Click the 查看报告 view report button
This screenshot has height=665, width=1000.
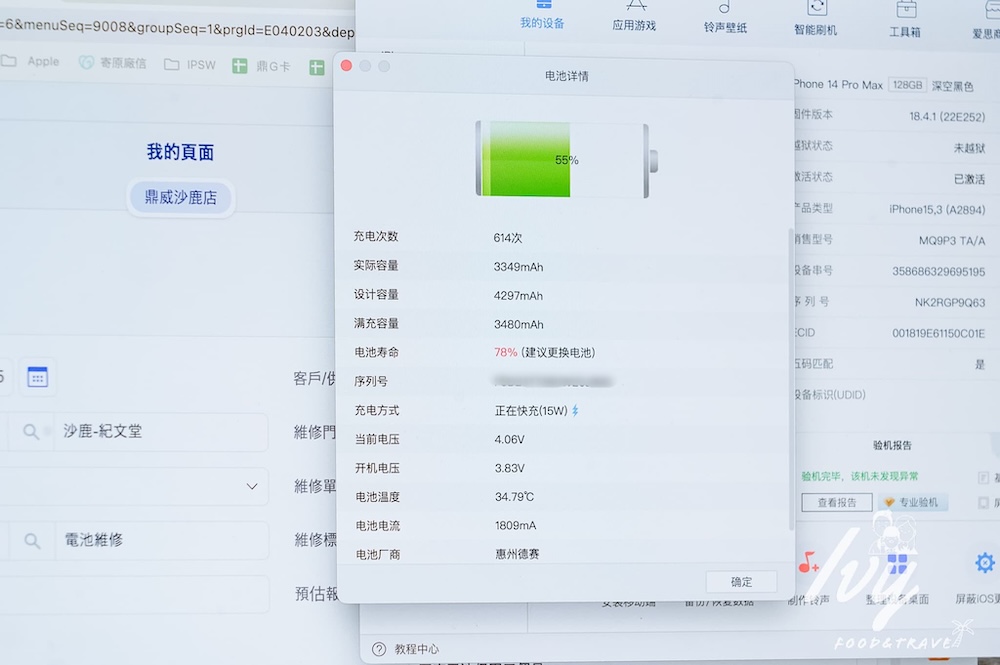click(836, 502)
